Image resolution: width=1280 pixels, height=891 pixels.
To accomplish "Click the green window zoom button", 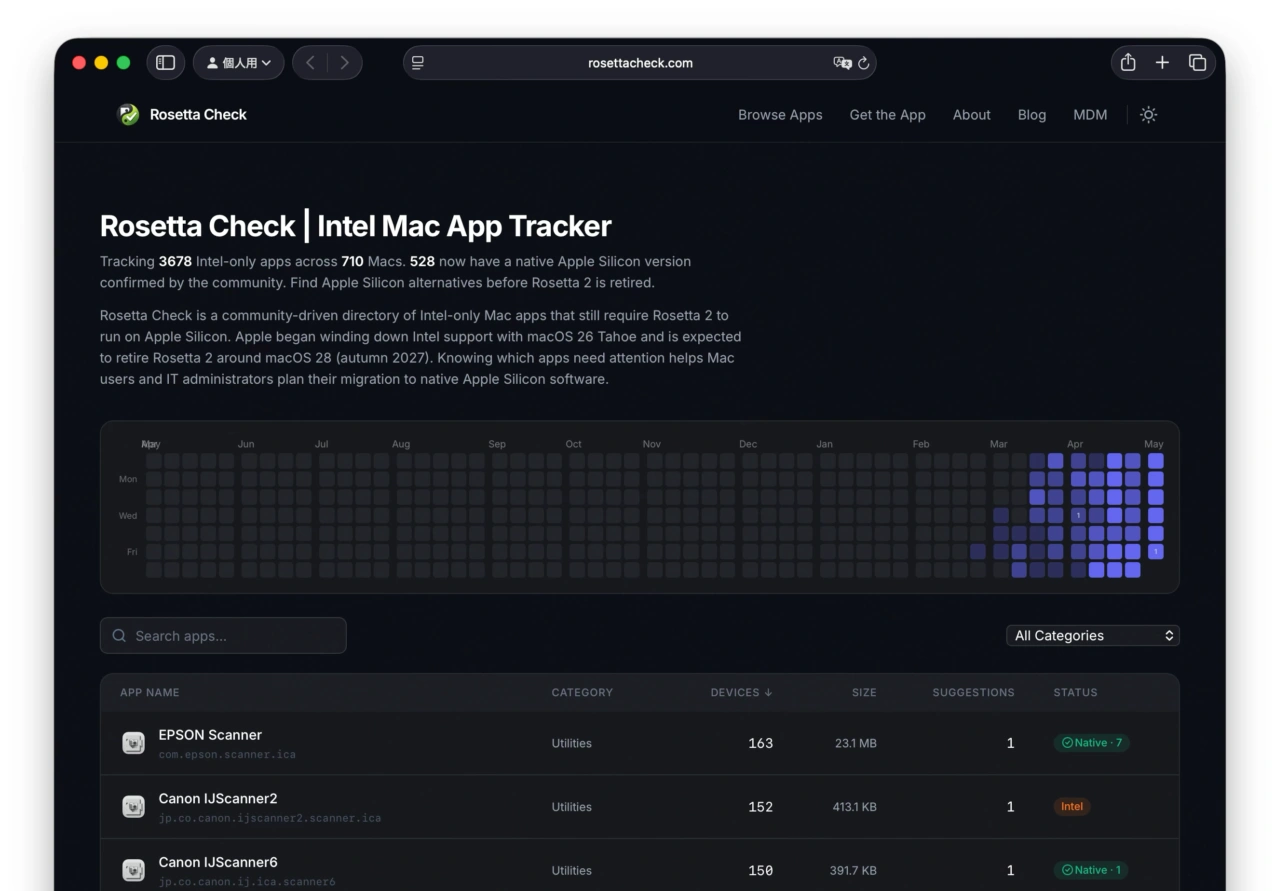I will coord(123,63).
